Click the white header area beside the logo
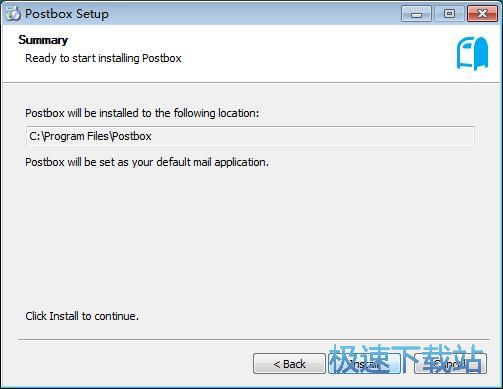 (317, 53)
